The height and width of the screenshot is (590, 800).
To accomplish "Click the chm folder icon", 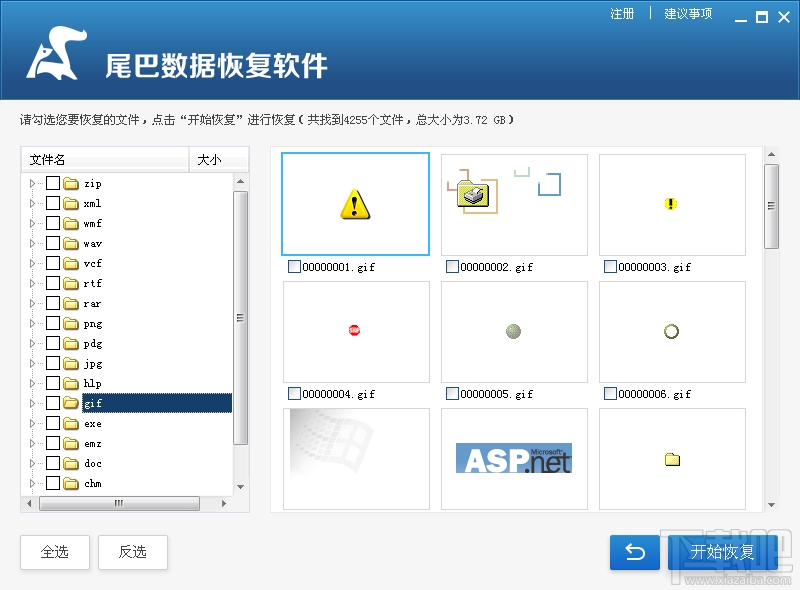I will (x=71, y=483).
